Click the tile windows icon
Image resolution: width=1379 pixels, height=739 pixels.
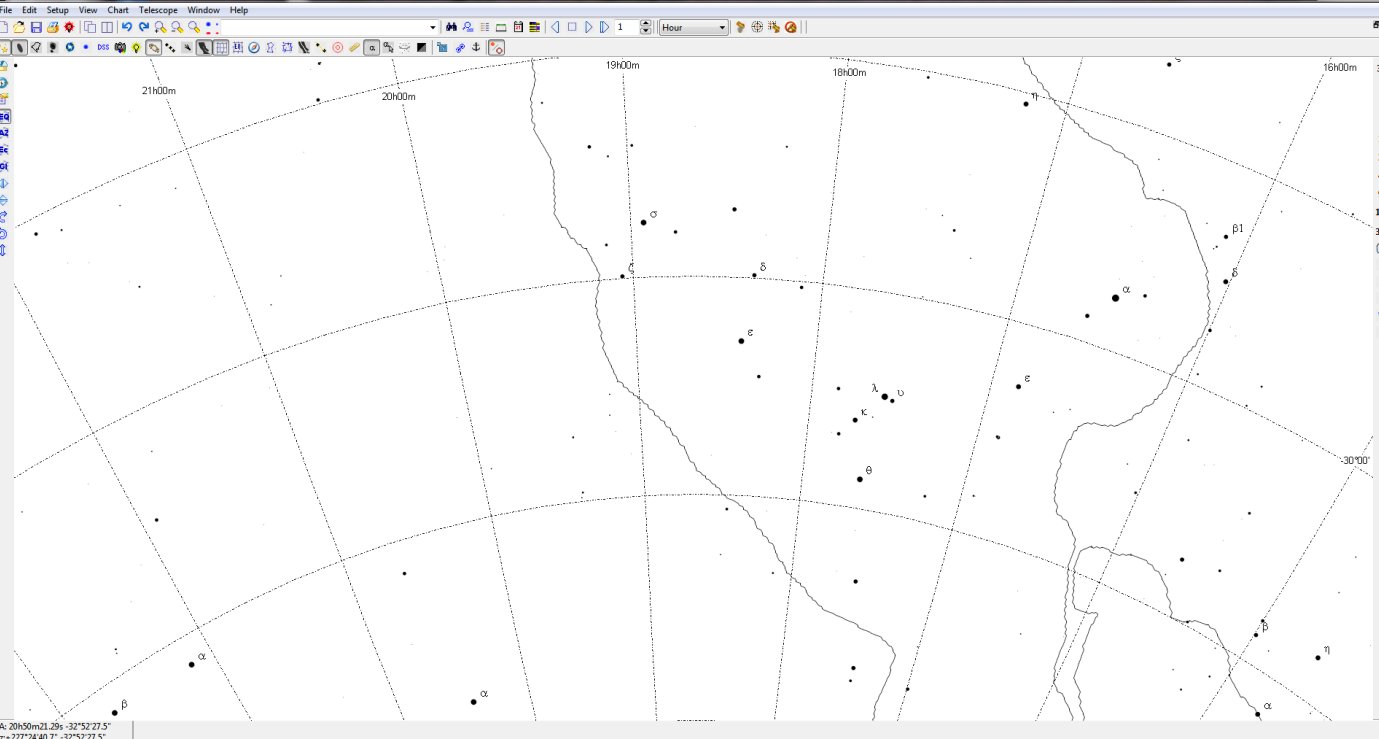[x=106, y=27]
